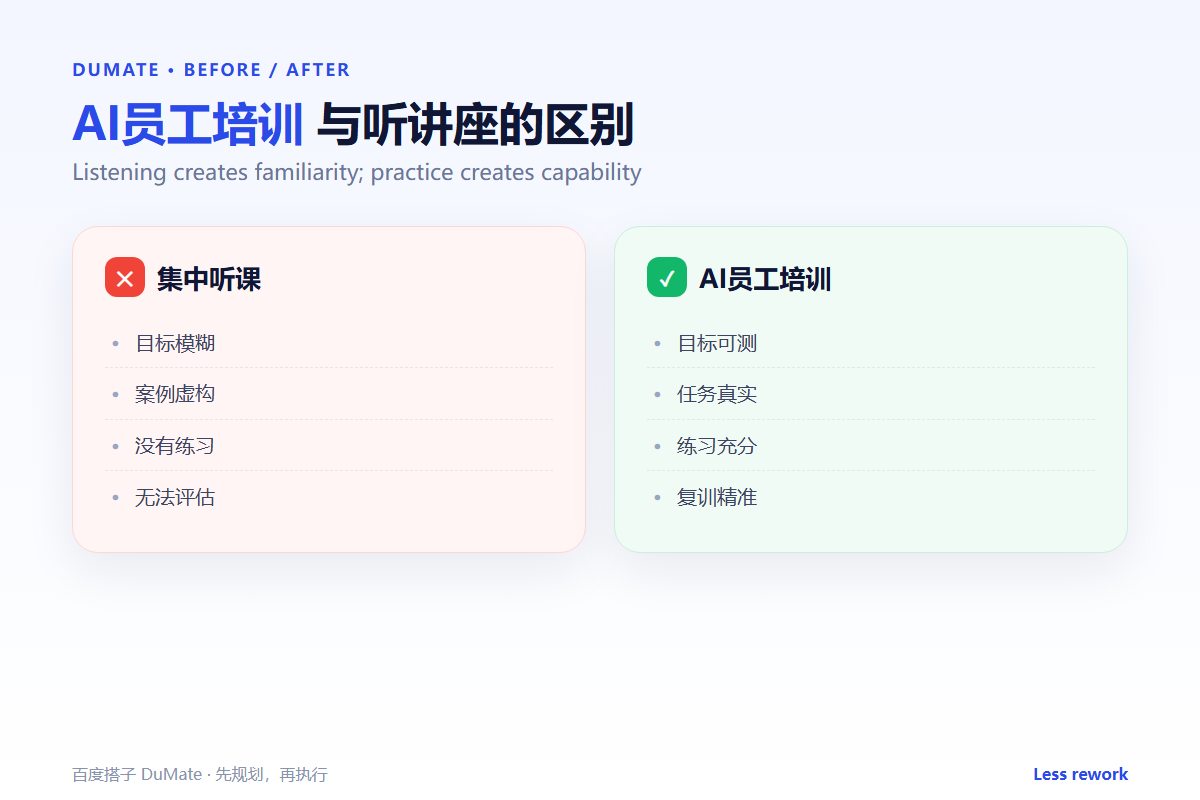Click the 案例虚构 list item
This screenshot has height=800, width=1200.
[329, 394]
